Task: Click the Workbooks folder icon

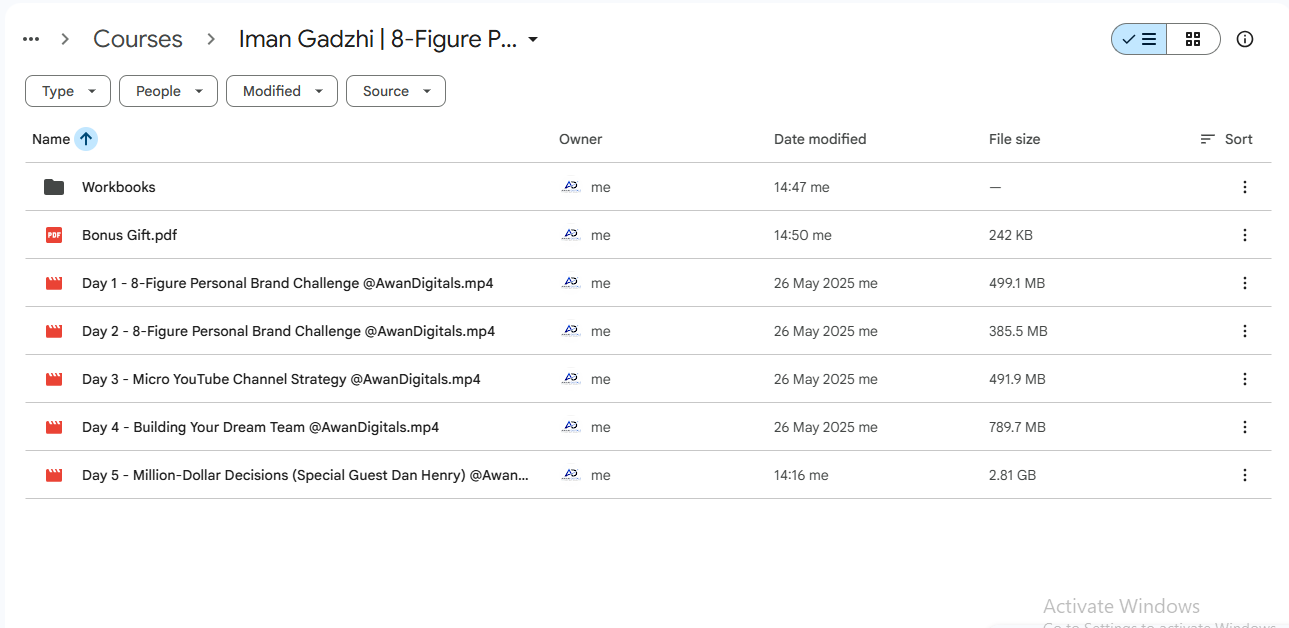Action: [54, 187]
